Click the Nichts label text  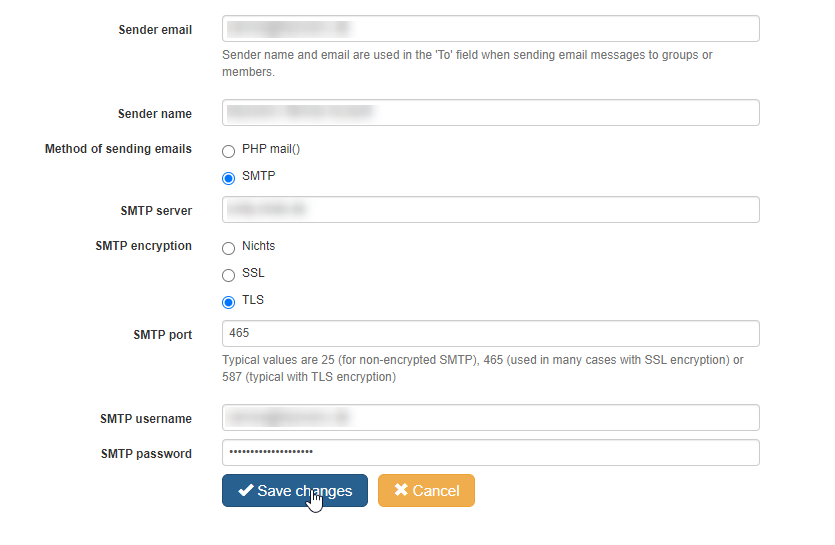[258, 246]
